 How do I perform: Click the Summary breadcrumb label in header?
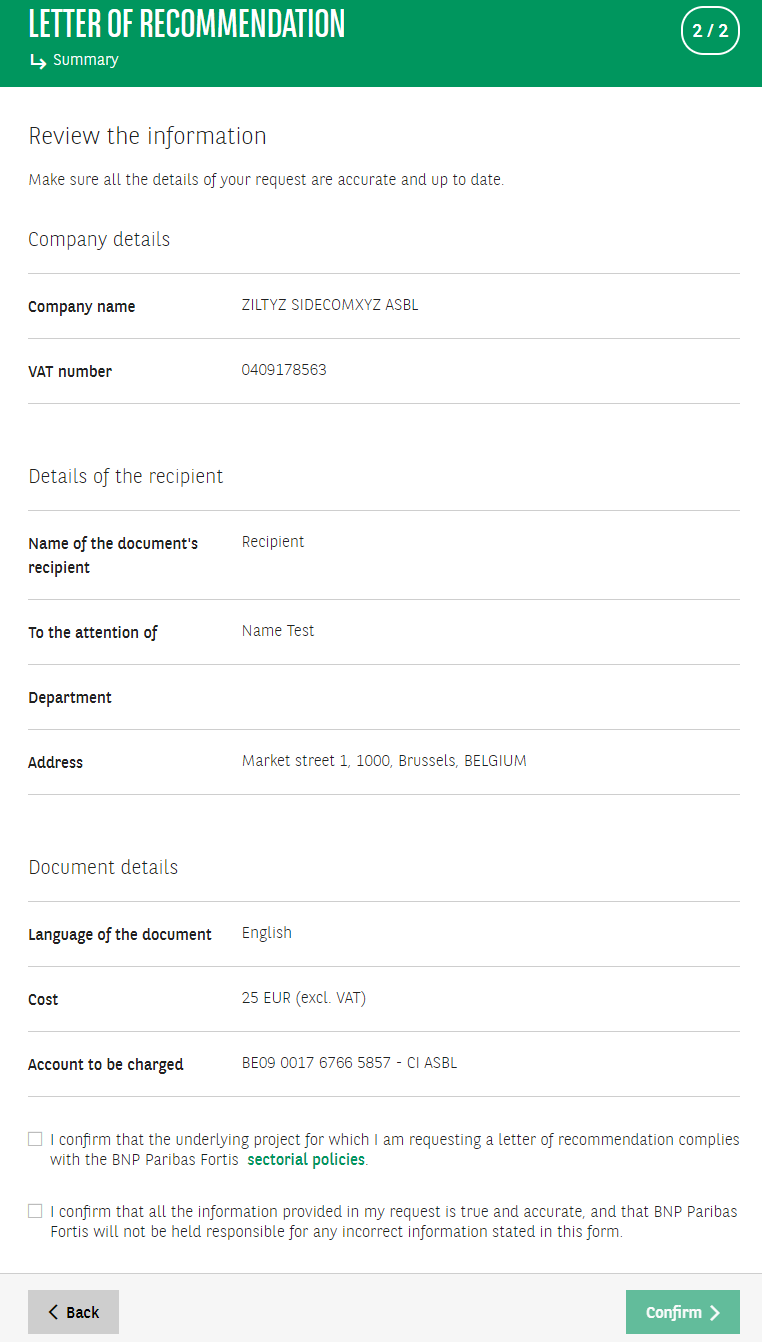(x=86, y=60)
